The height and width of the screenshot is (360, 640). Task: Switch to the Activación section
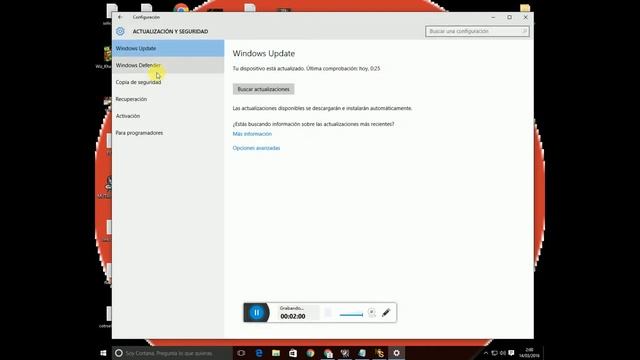pyautogui.click(x=168, y=116)
